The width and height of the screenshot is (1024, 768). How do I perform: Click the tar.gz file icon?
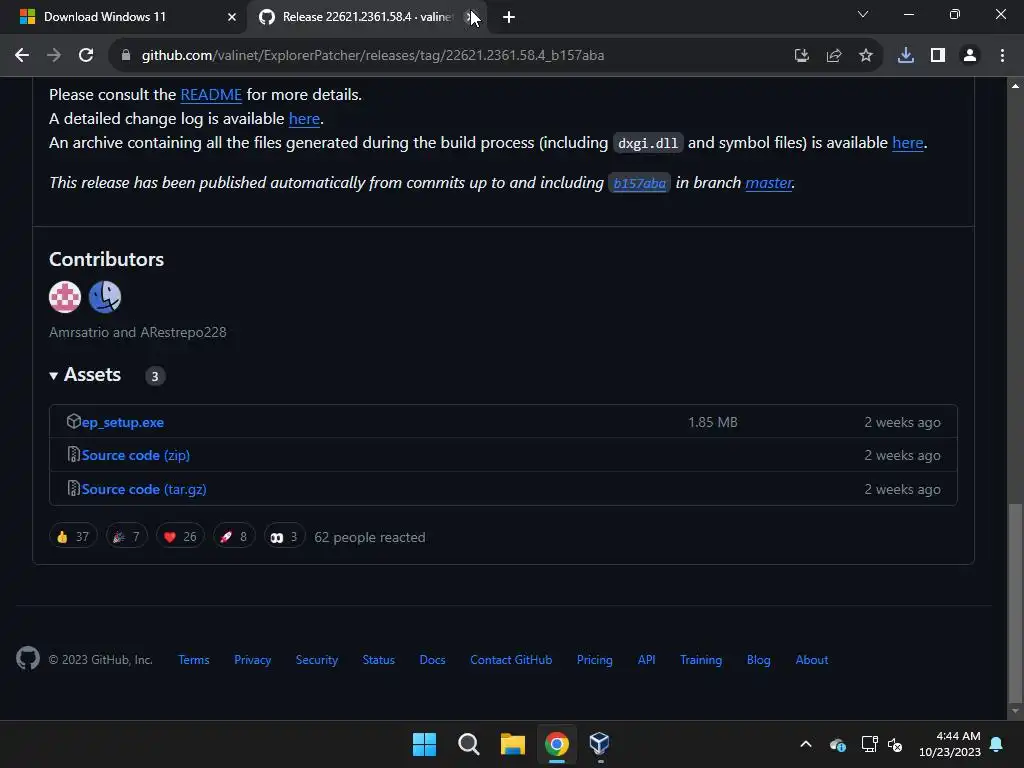74,488
